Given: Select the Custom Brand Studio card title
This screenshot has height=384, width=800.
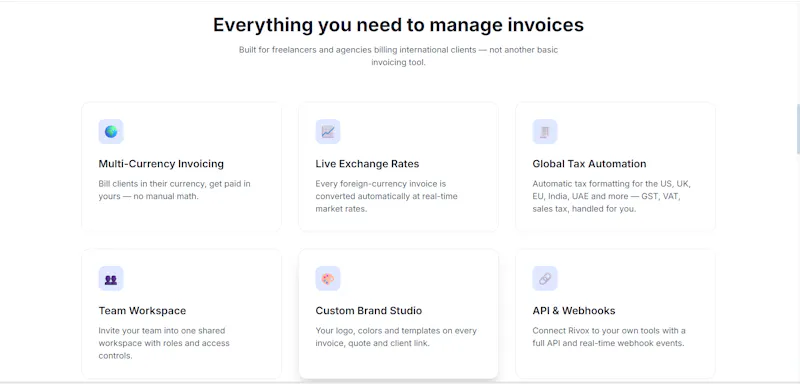Looking at the screenshot, I should coord(369,311).
